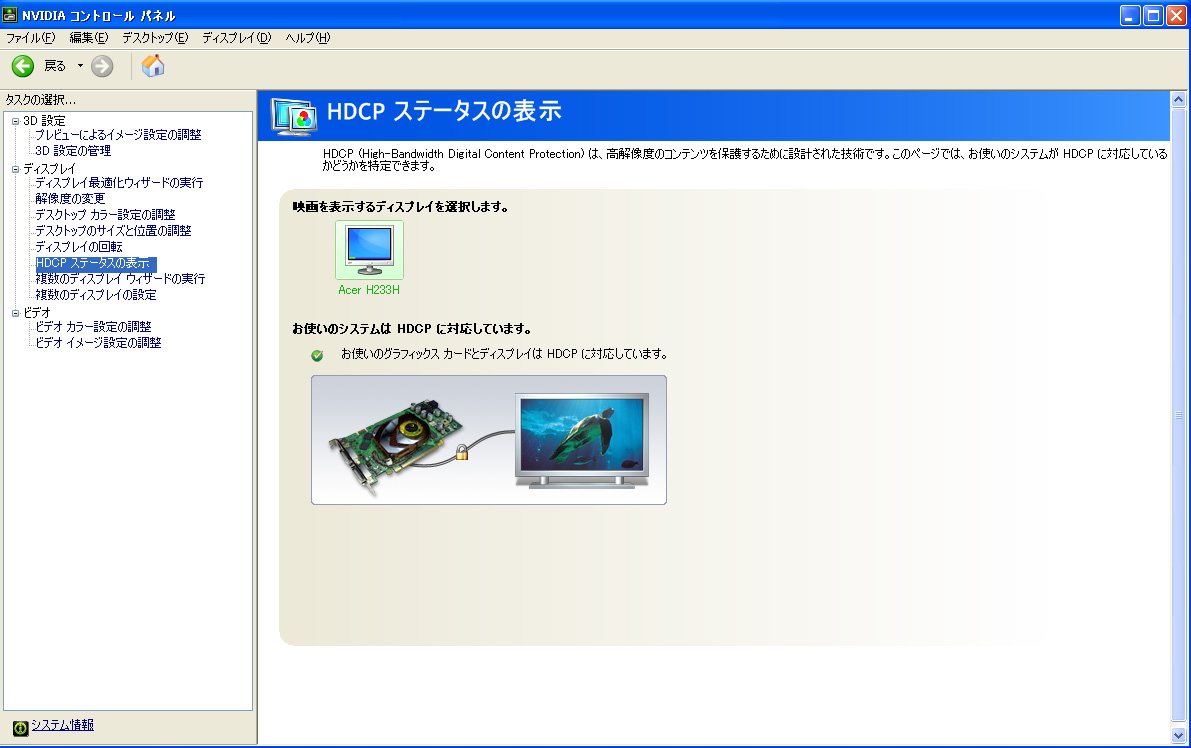1191x748 pixels.
Task: Click the system information icon at bottom
Action: [21, 728]
